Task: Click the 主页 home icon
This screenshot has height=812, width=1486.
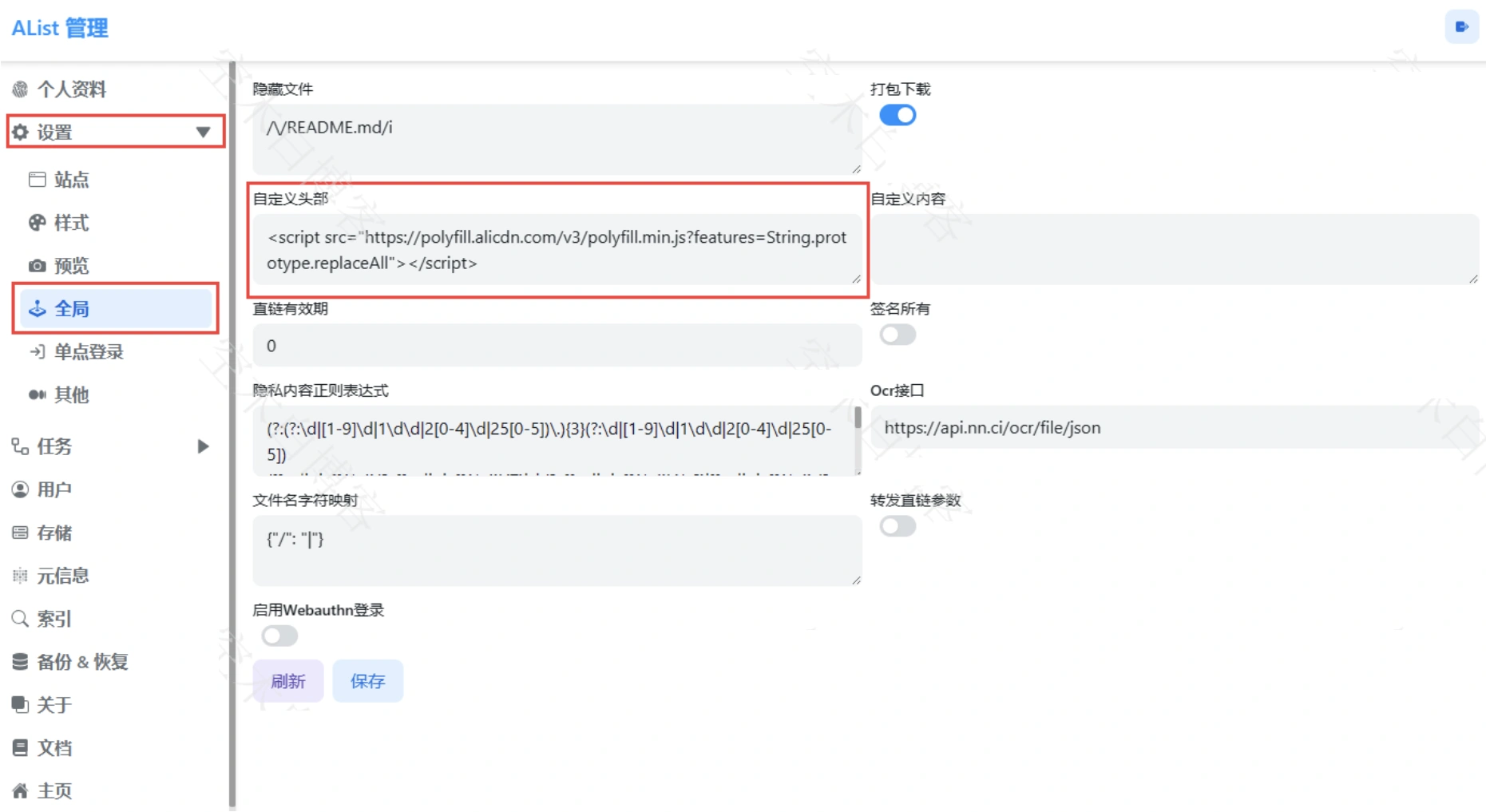Action: 20,791
